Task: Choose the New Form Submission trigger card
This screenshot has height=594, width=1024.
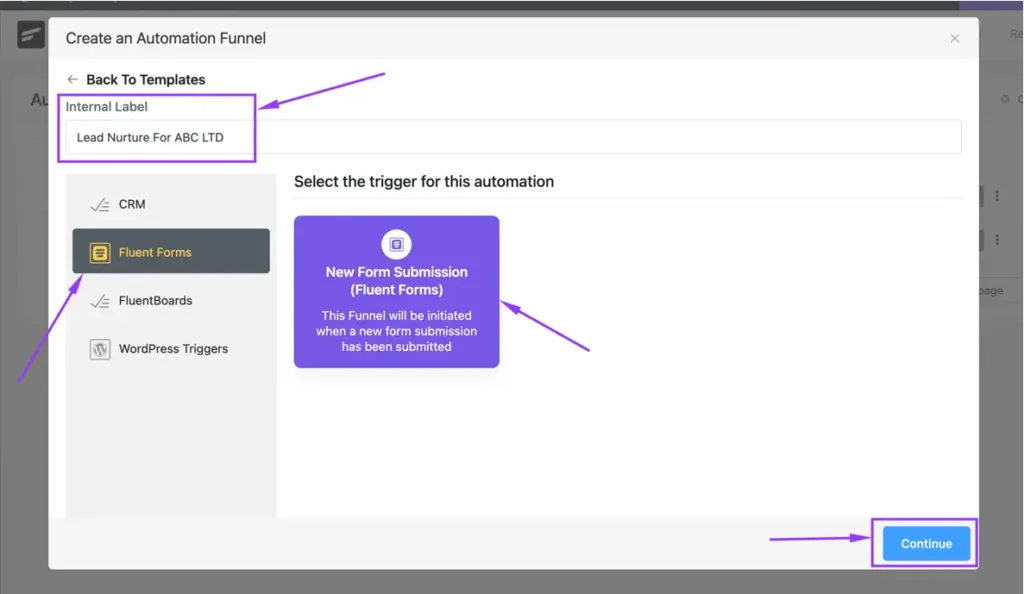Action: pyautogui.click(x=396, y=292)
